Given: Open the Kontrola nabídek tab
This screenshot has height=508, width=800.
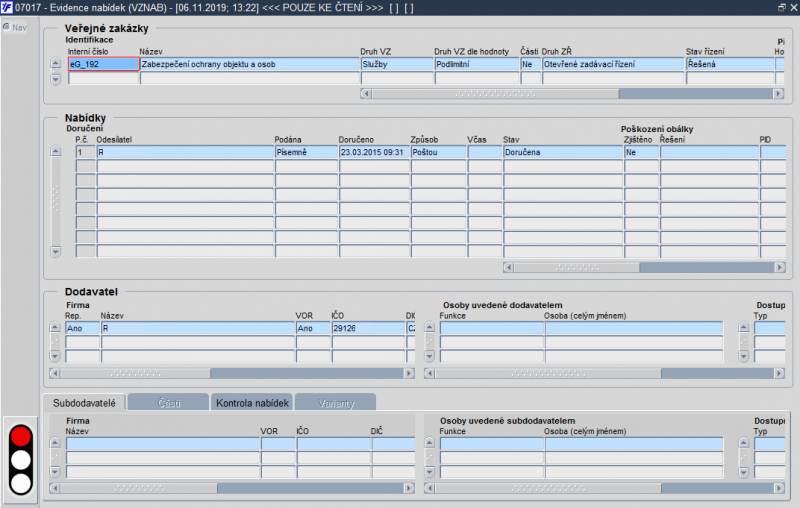Looking at the screenshot, I should (x=252, y=403).
